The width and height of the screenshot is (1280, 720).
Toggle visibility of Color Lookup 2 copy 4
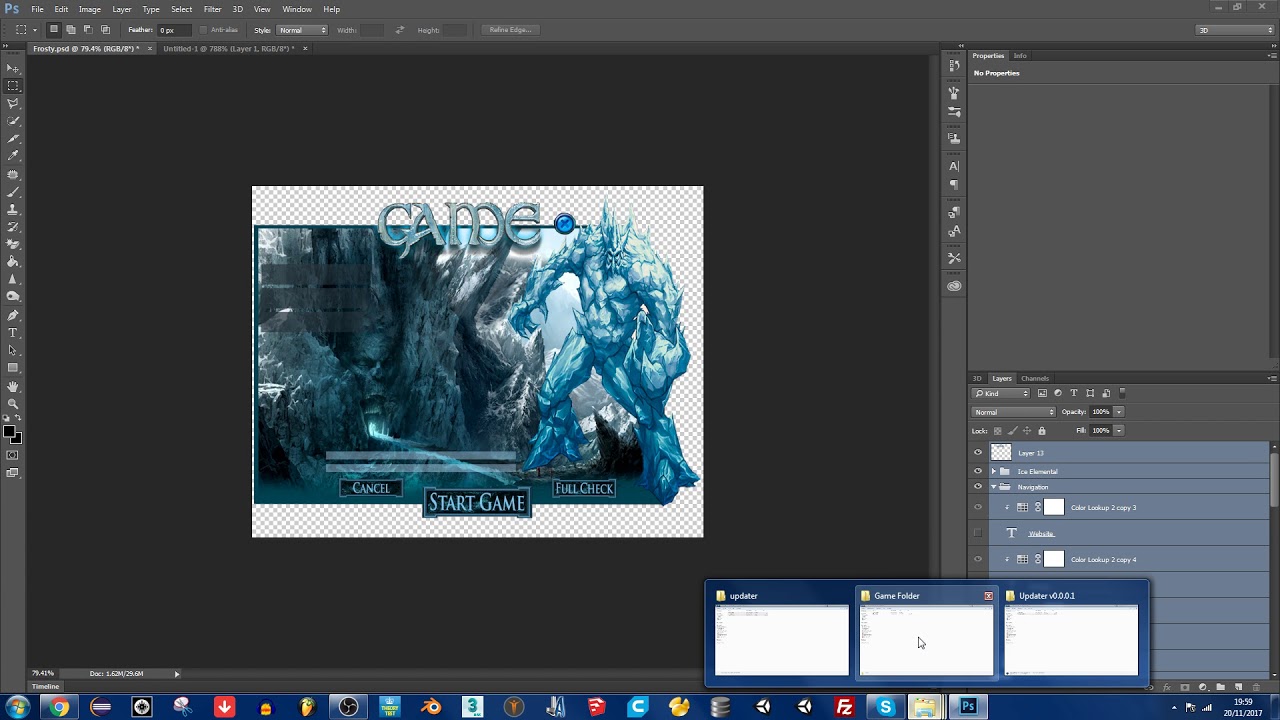click(978, 559)
